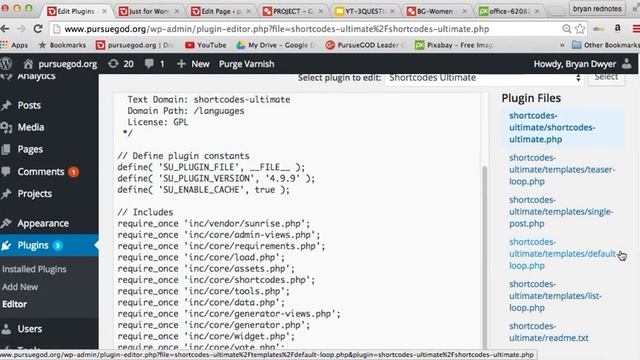Click inside the plugin code editor textarea
640x360 pixels.
pyautogui.click(x=298, y=220)
